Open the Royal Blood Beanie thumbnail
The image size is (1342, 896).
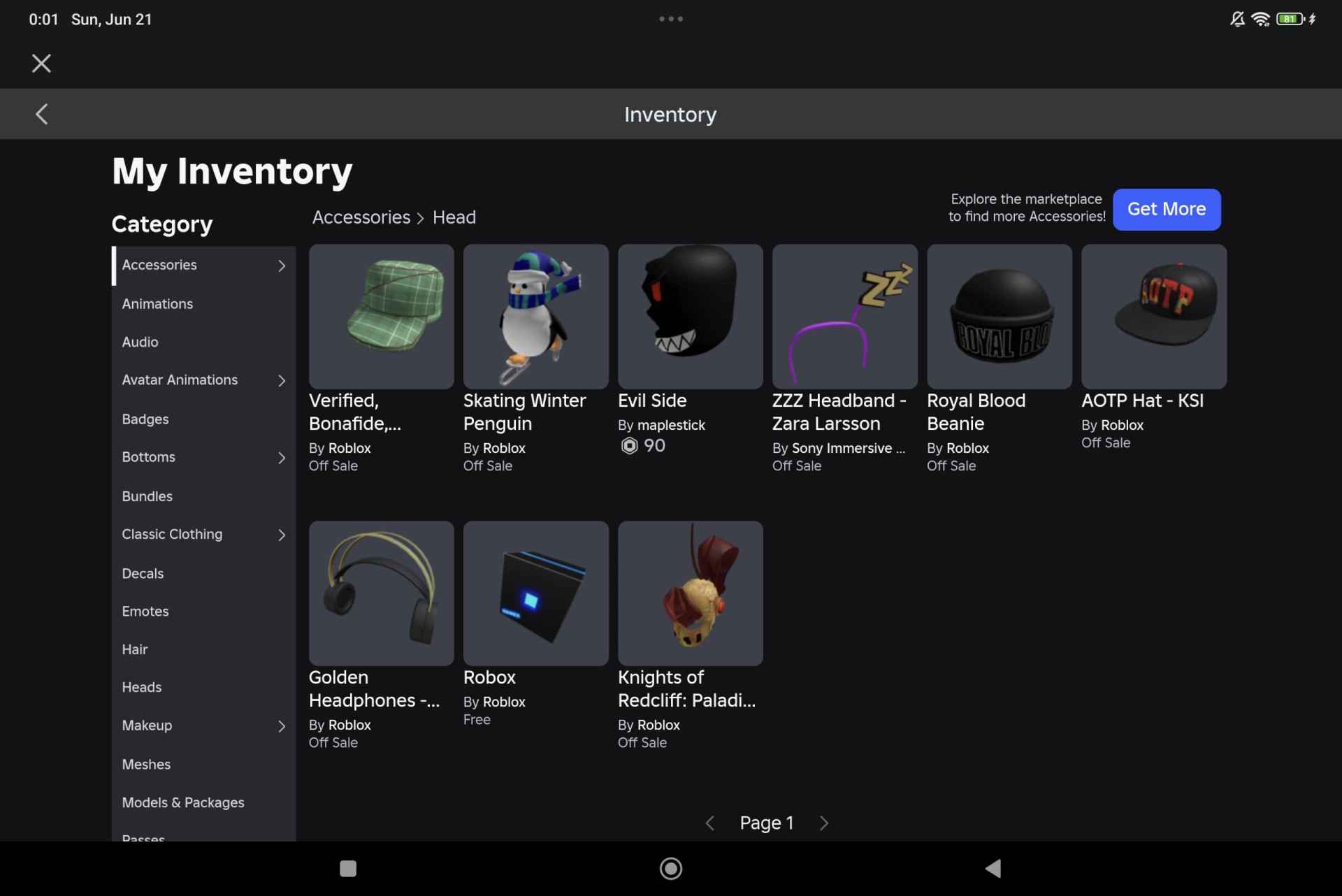tap(1000, 317)
